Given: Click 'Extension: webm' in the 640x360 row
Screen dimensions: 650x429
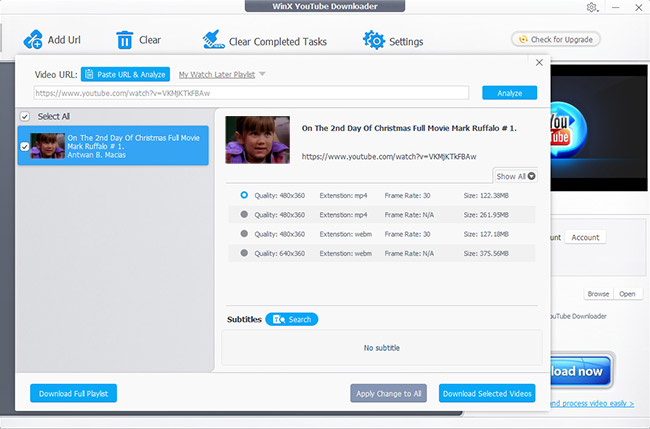Looking at the screenshot, I should 346,253.
